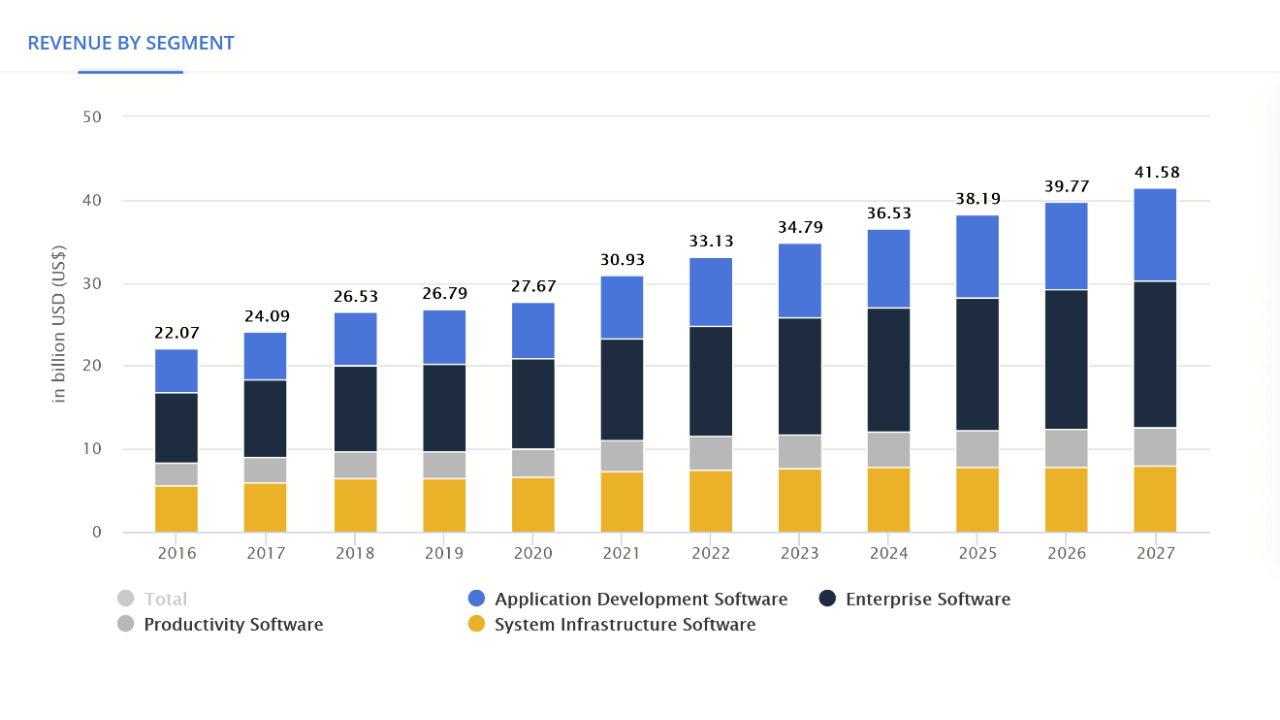Screen dimensions: 1280x720
Task: Select the 2018 grey bar segment
Action: [355, 465]
